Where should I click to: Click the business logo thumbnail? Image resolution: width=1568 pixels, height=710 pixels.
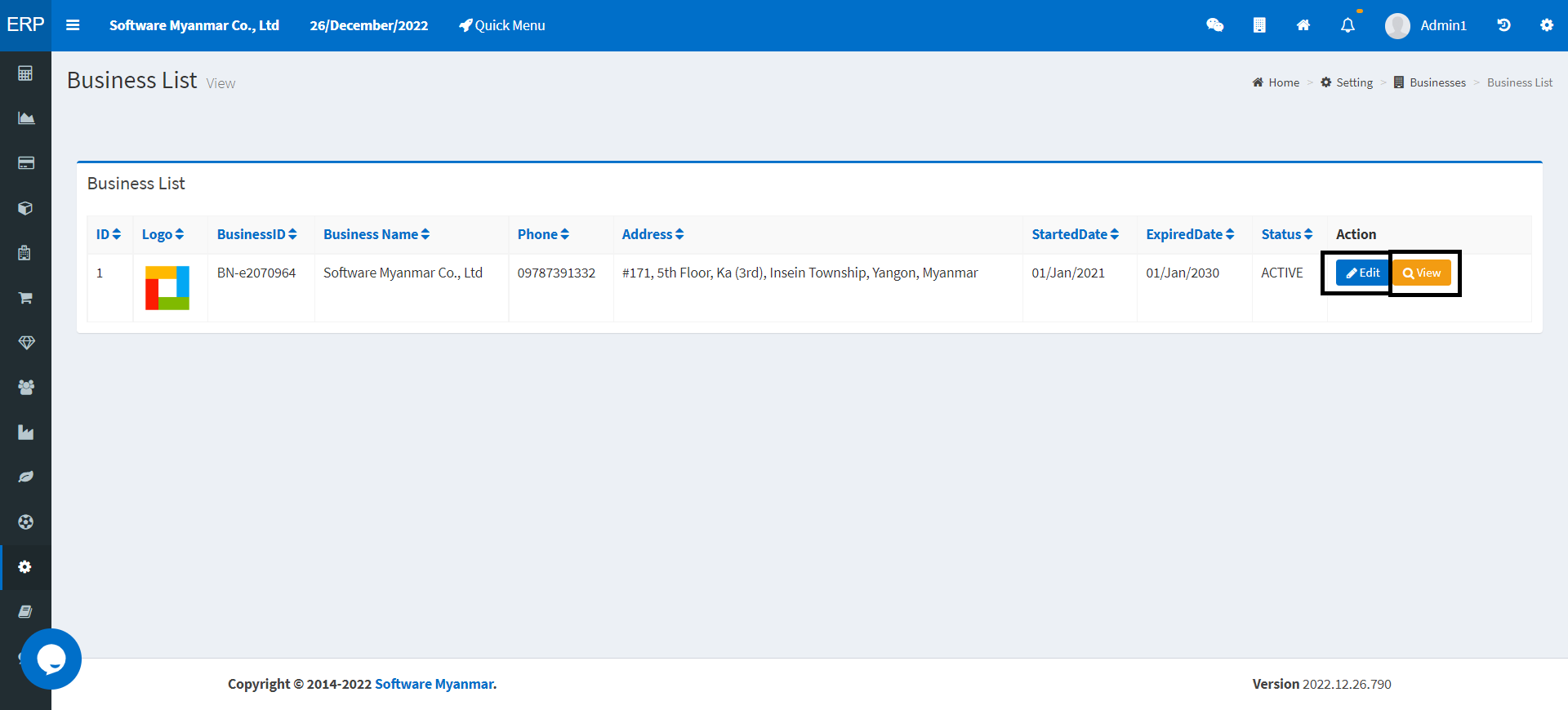coord(167,288)
